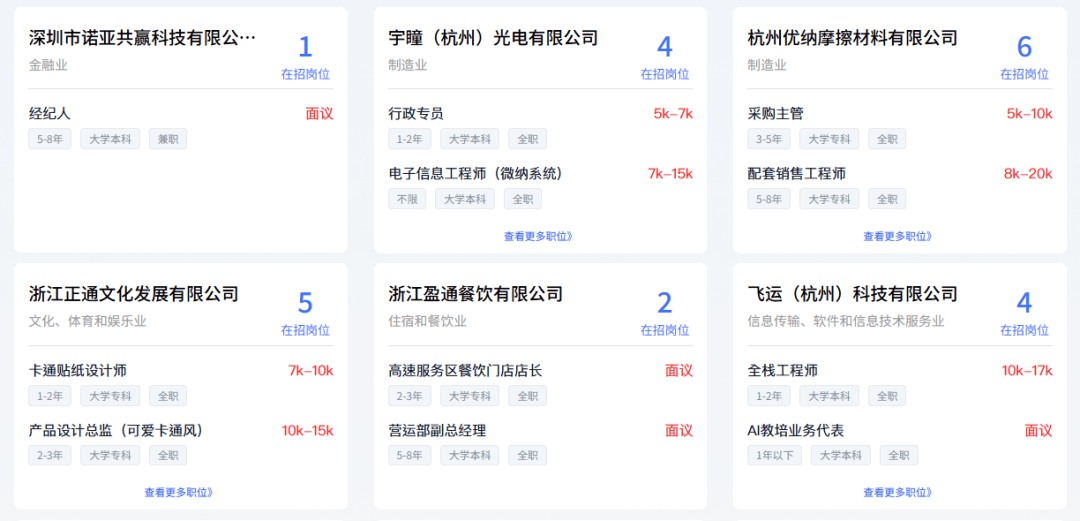
Task: Select the 行政专员 job posting
Action: (416, 113)
